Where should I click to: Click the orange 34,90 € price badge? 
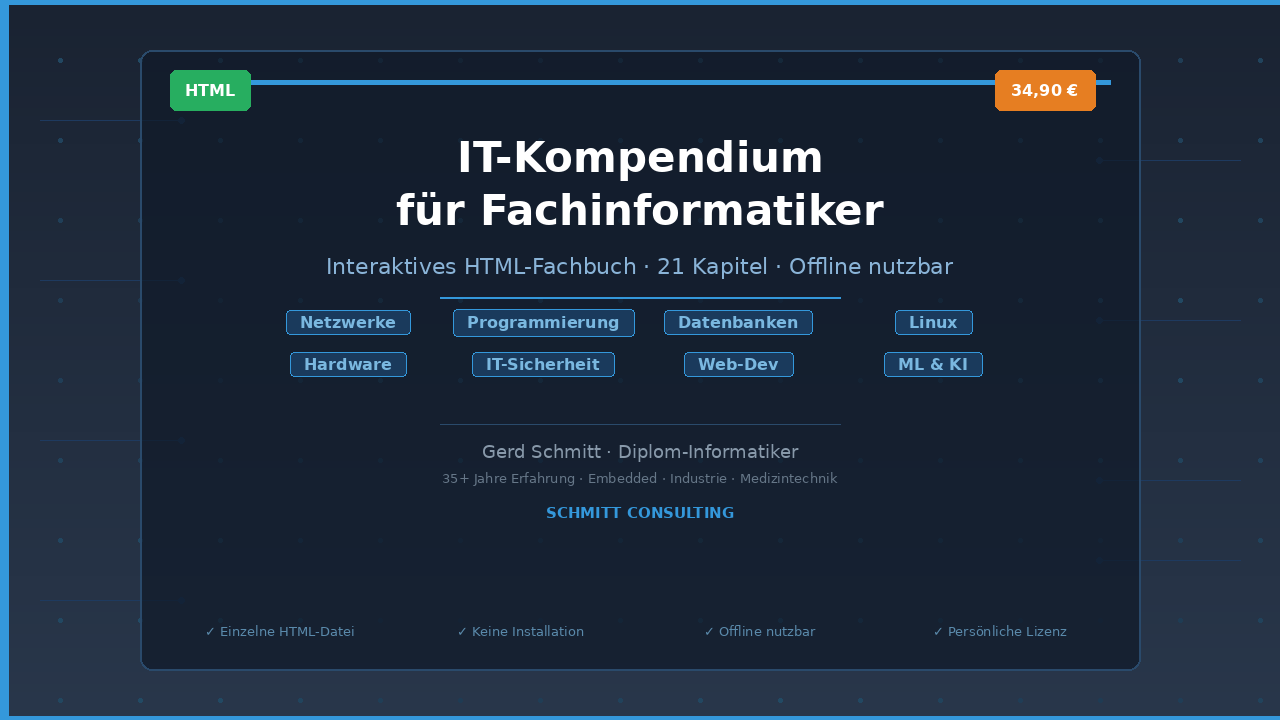point(1045,90)
